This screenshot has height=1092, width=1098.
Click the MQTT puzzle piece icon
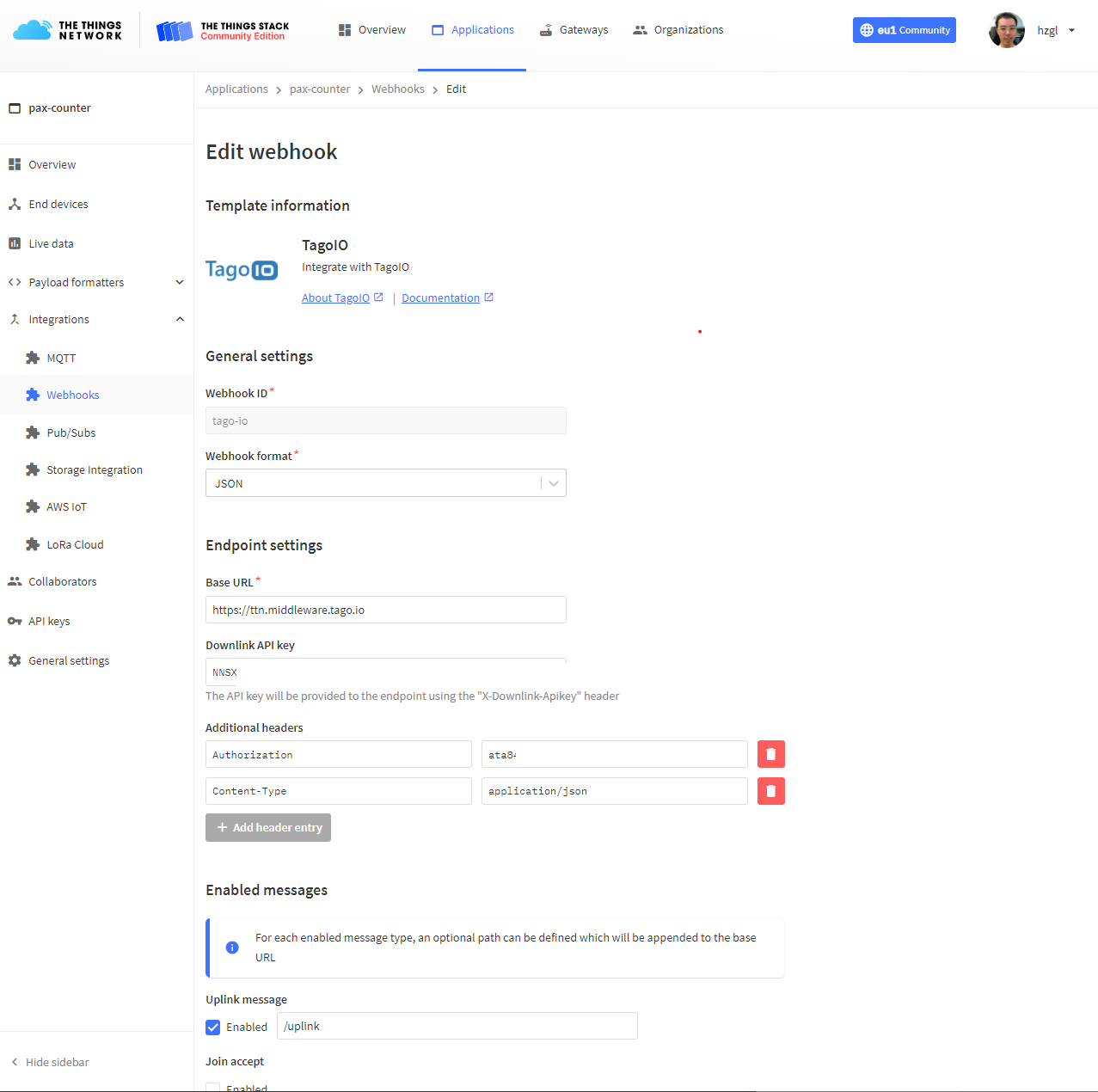coord(33,358)
